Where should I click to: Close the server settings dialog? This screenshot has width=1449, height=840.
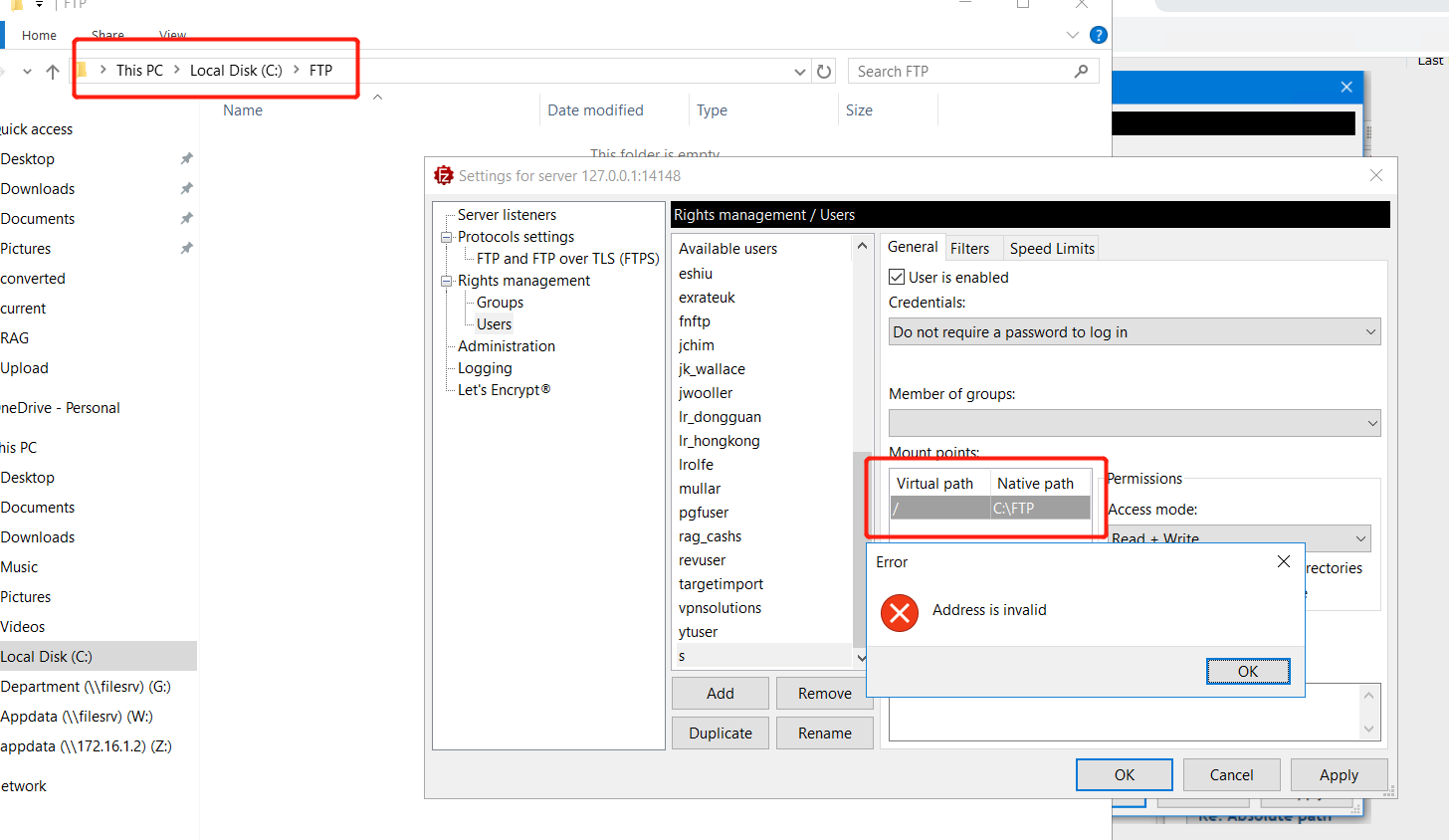(1376, 175)
